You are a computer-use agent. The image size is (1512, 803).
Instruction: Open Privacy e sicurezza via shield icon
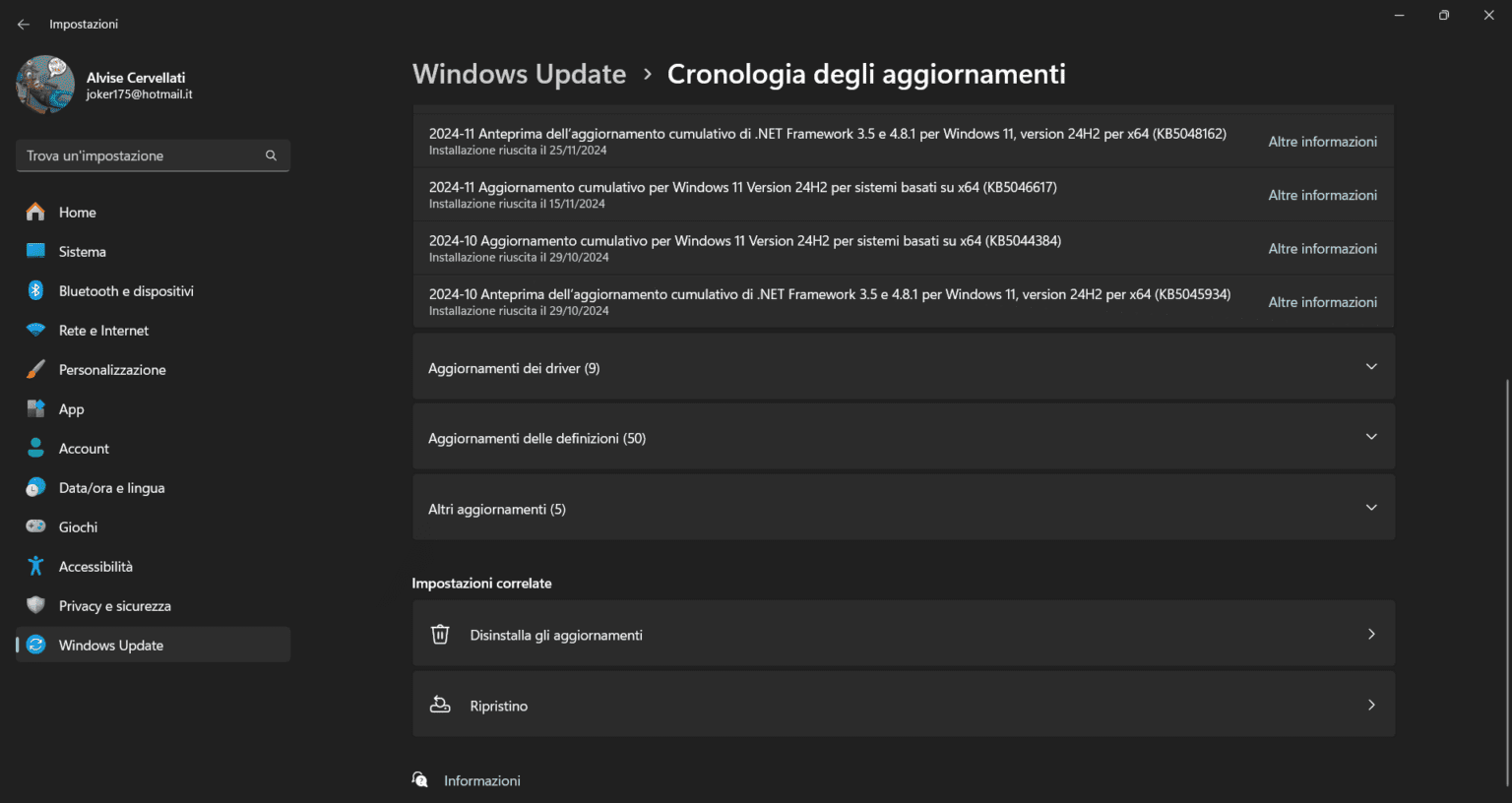(36, 605)
